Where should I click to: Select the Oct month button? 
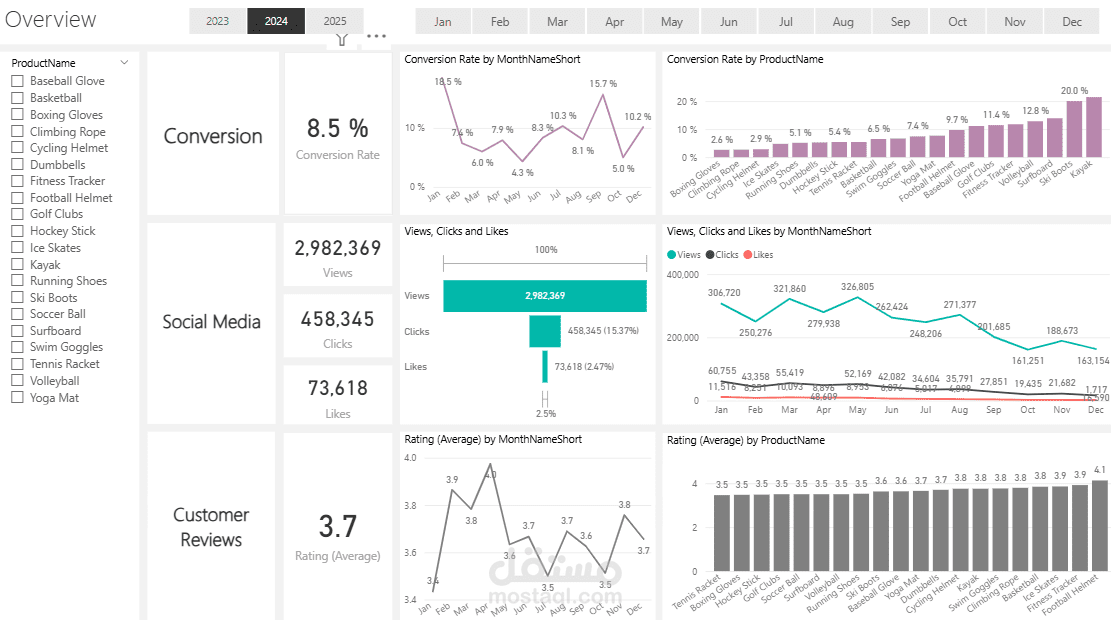click(957, 21)
